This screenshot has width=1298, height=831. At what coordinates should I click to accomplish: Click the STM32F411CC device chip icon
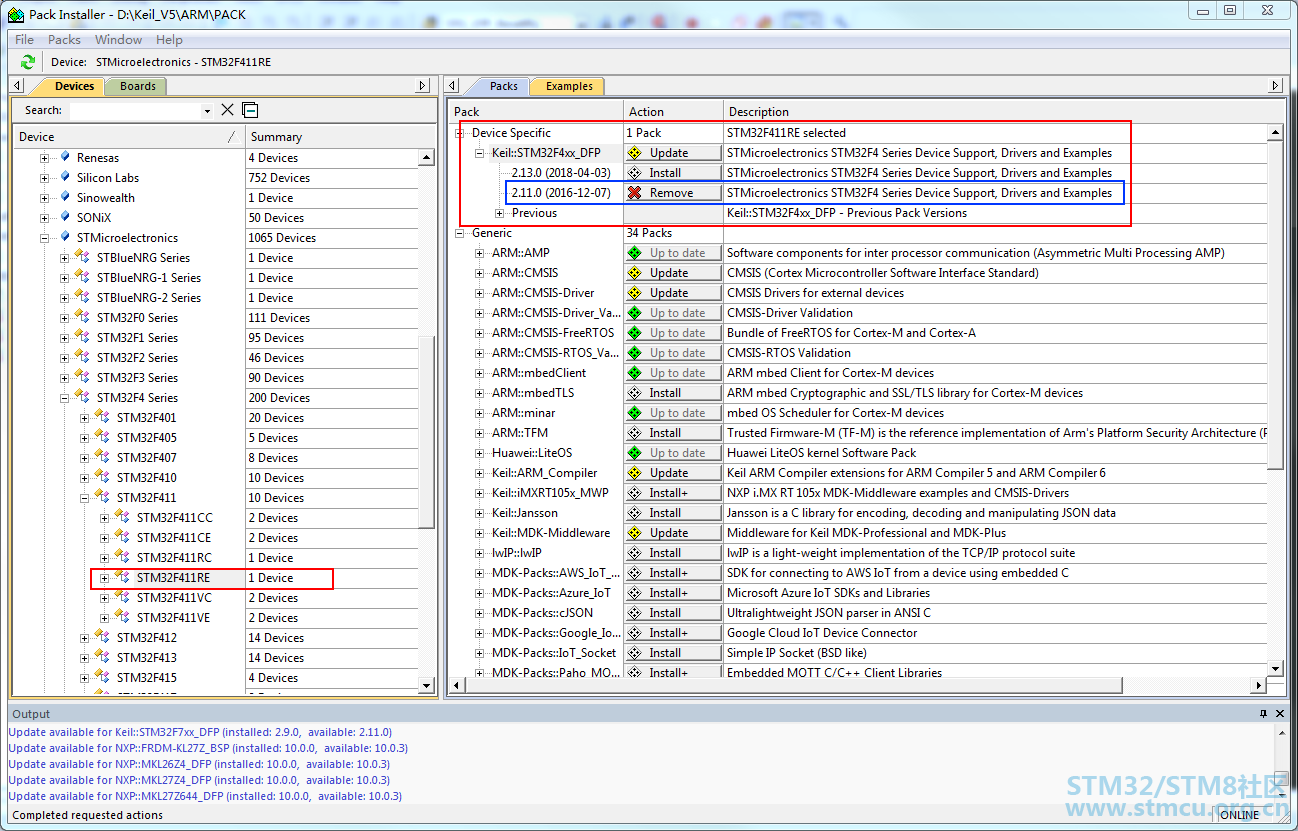pos(123,517)
